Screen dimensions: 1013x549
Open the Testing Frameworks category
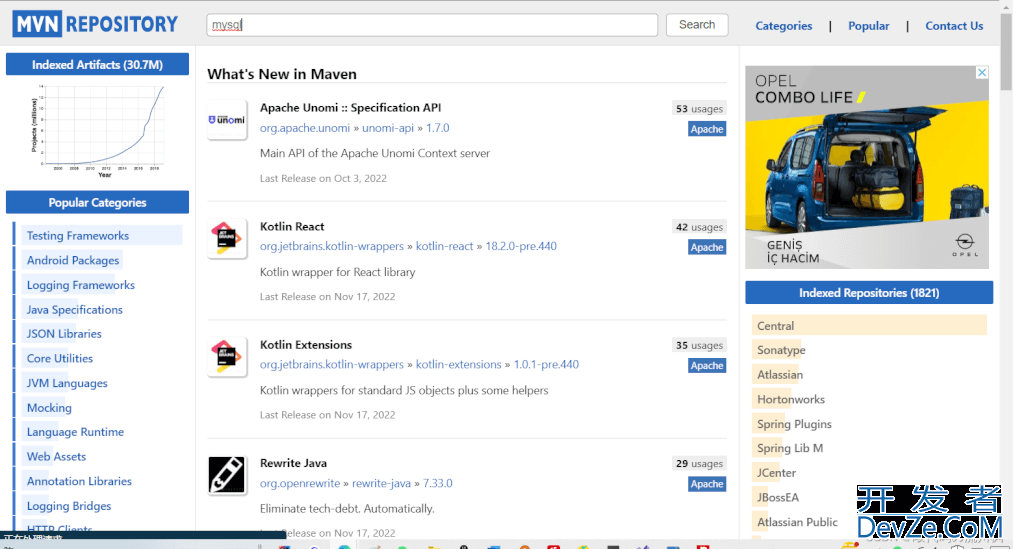(x=78, y=236)
